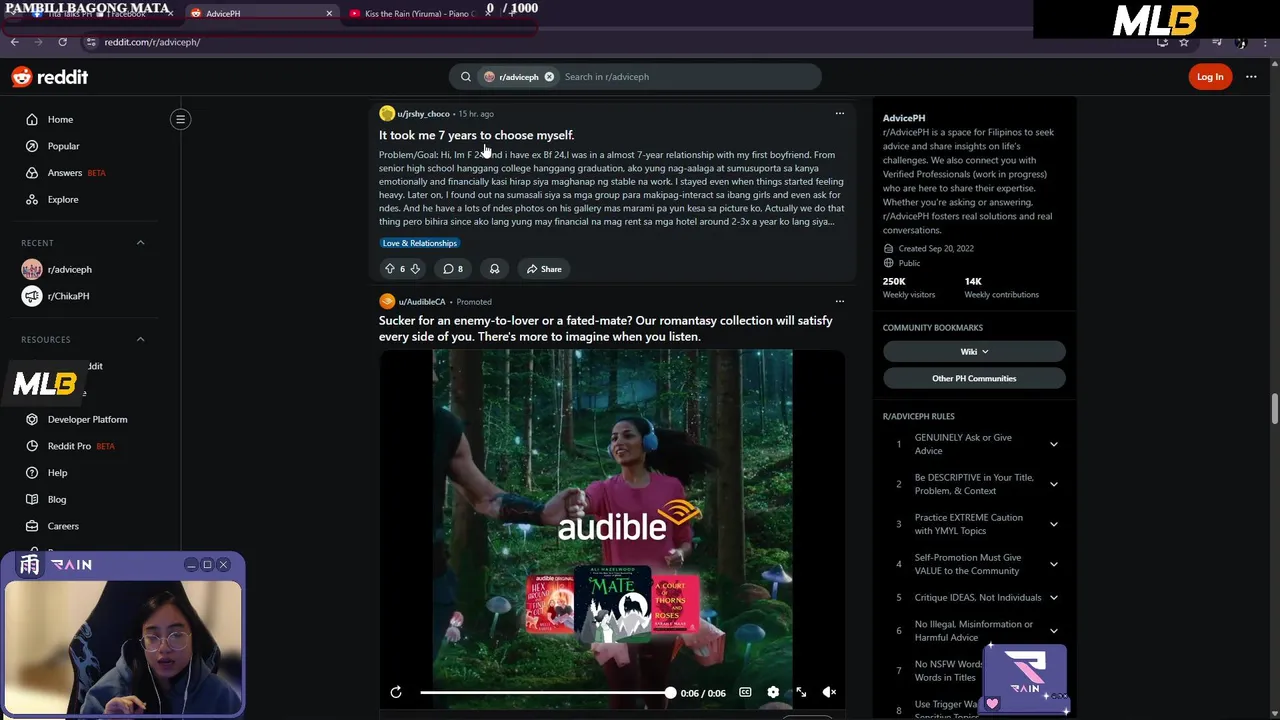Open Home in the sidebar
This screenshot has width=1280, height=720.
(60, 119)
